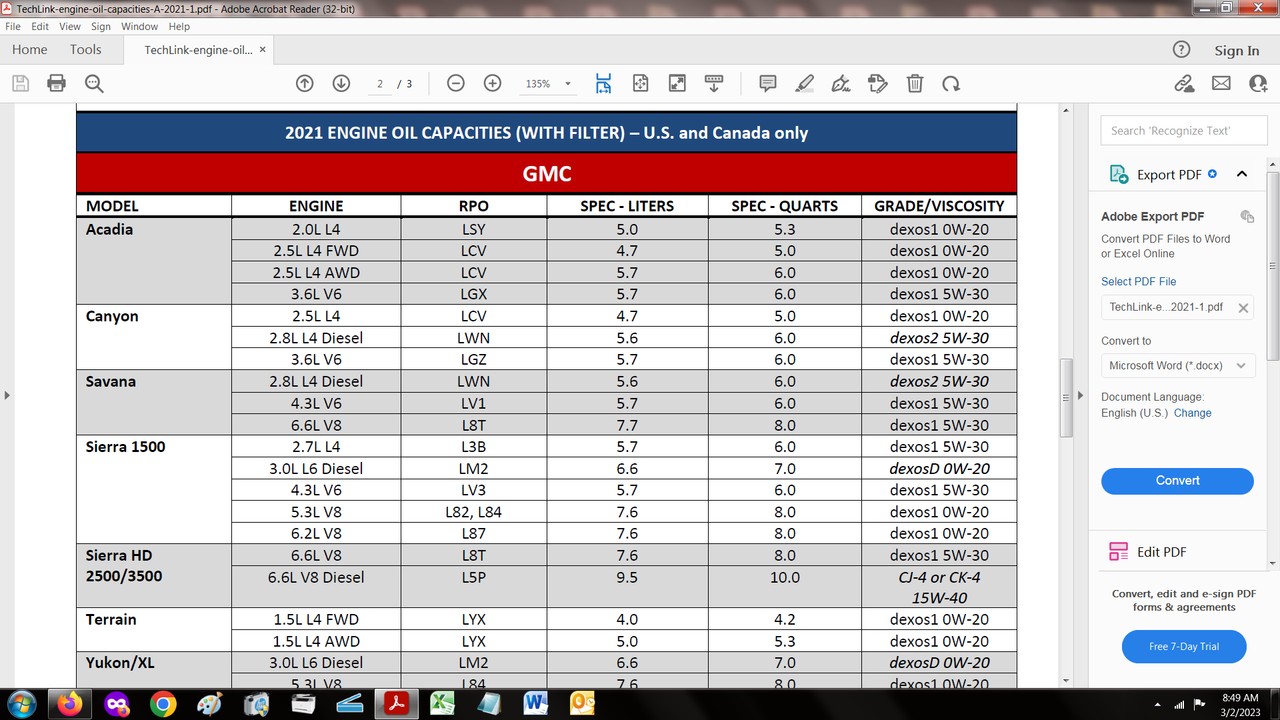Select the Fit Width scrolling icon

[604, 84]
